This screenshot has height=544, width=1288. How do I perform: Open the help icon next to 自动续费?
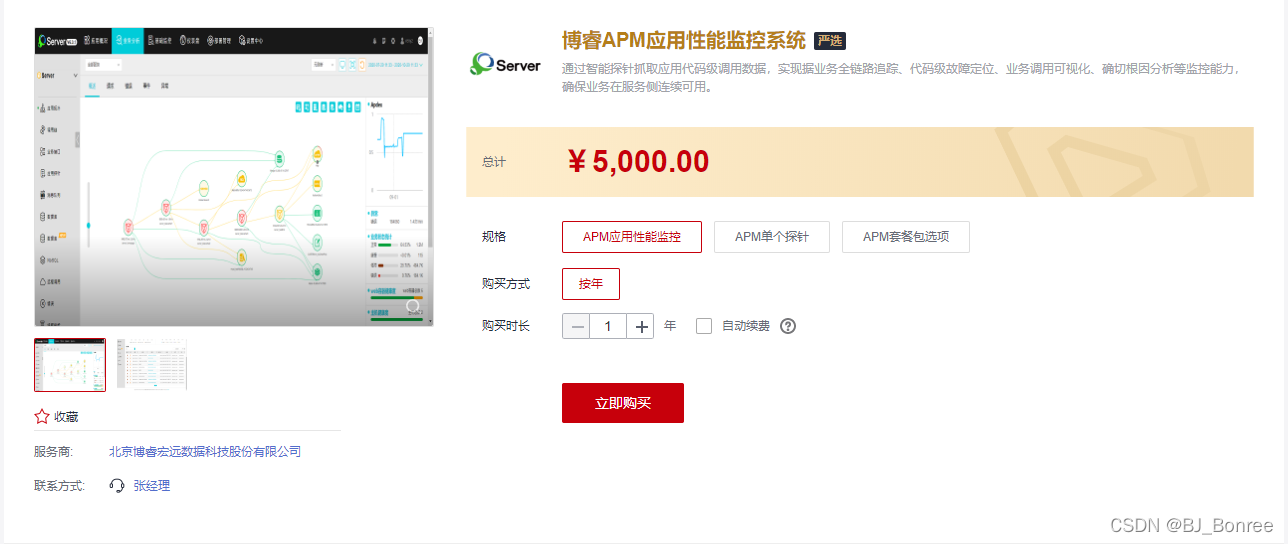(788, 326)
